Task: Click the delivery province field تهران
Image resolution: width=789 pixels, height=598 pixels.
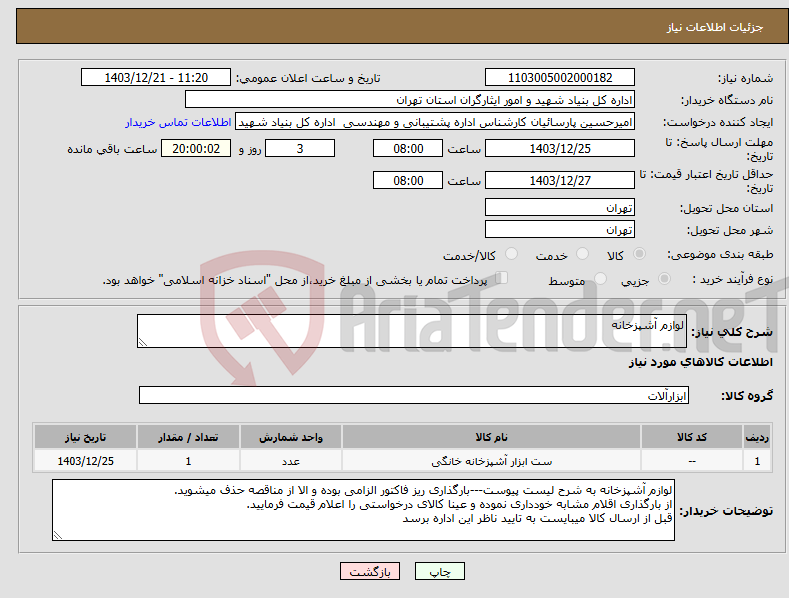Action: pos(560,207)
